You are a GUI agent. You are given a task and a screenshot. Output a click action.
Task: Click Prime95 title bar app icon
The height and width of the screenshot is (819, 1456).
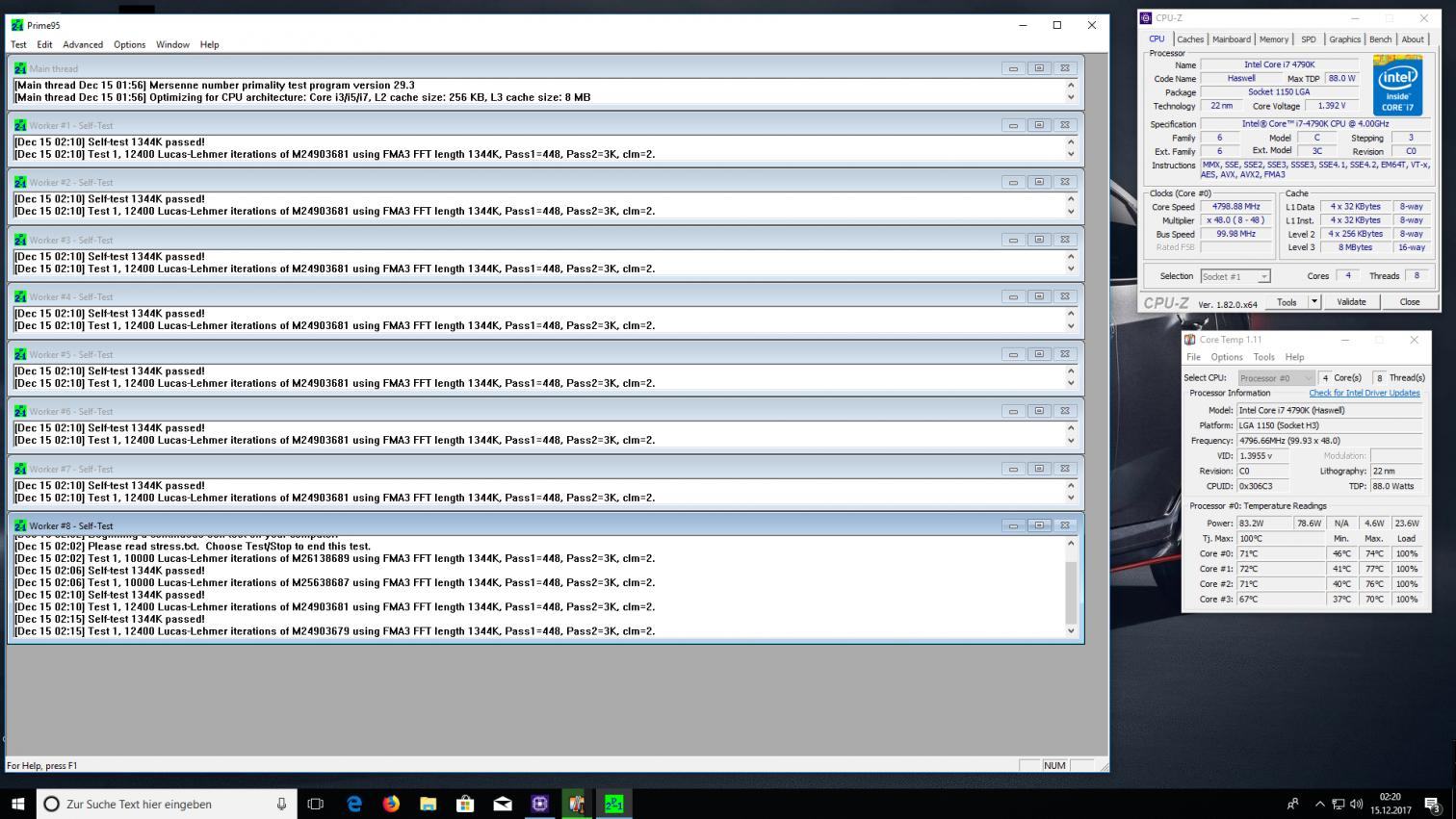point(17,25)
